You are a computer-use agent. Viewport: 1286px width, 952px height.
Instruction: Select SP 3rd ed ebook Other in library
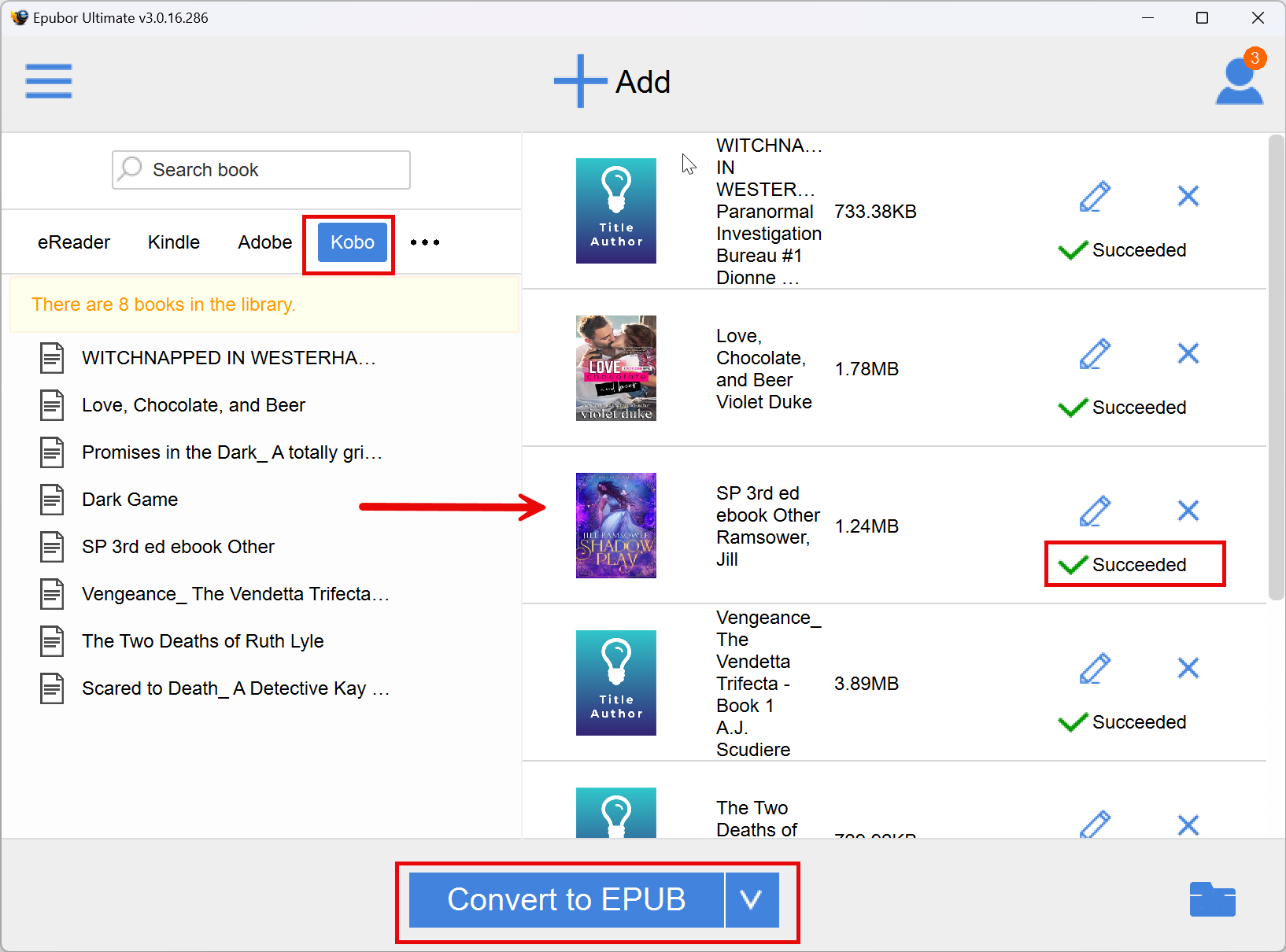[x=179, y=547]
